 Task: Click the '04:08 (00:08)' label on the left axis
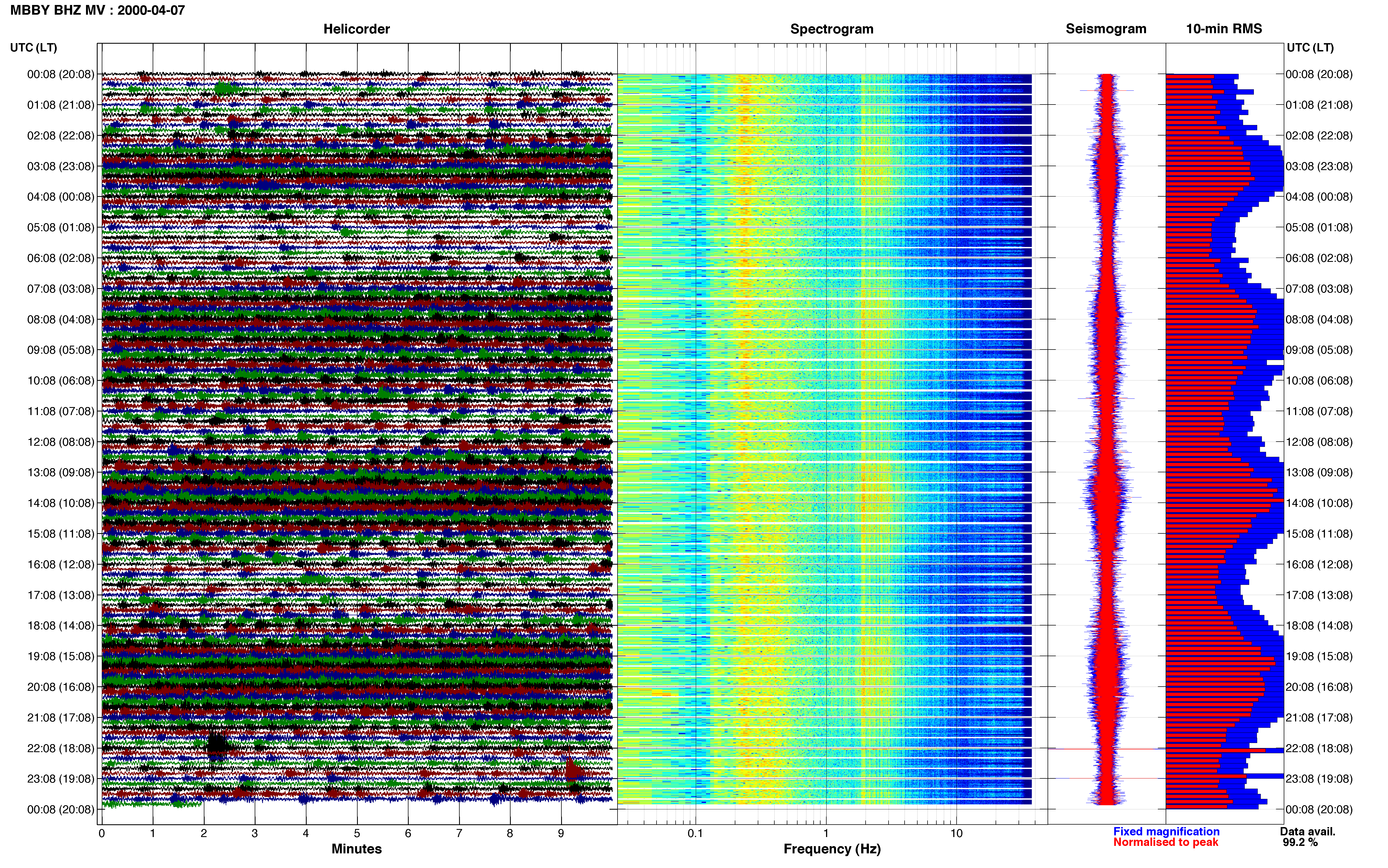point(60,197)
